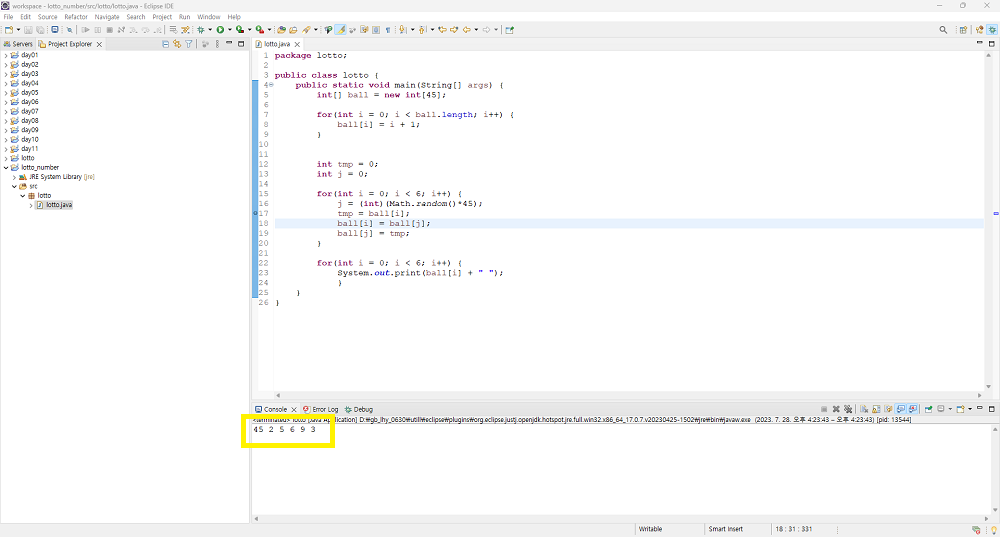Image resolution: width=1000 pixels, height=537 pixels.
Task: Click cursor position 18 : 31 : 331
Action: [x=793, y=529]
